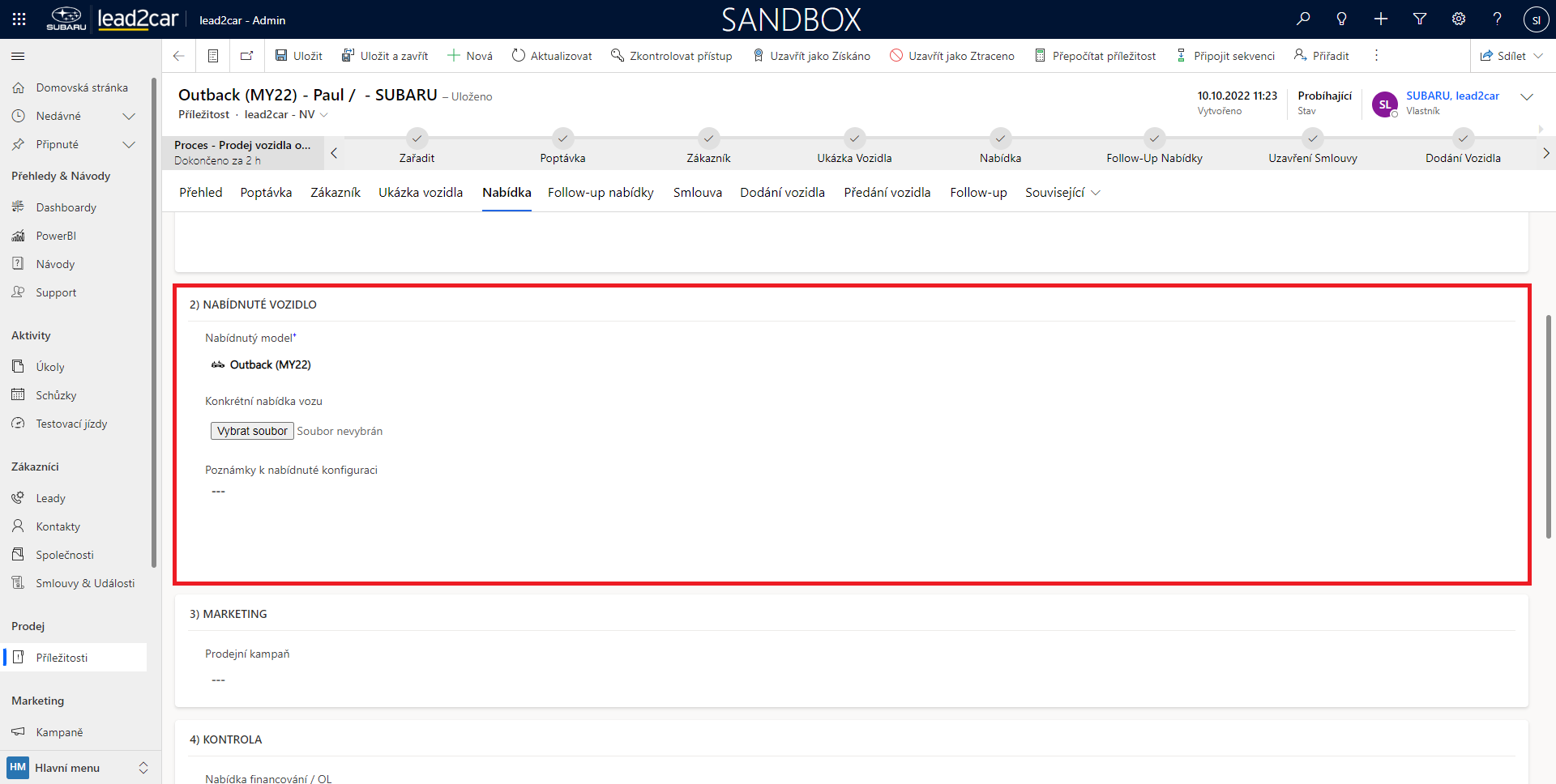The height and width of the screenshot is (784, 1556).
Task: Click the notes field under Poznámky
Action: pos(219,492)
